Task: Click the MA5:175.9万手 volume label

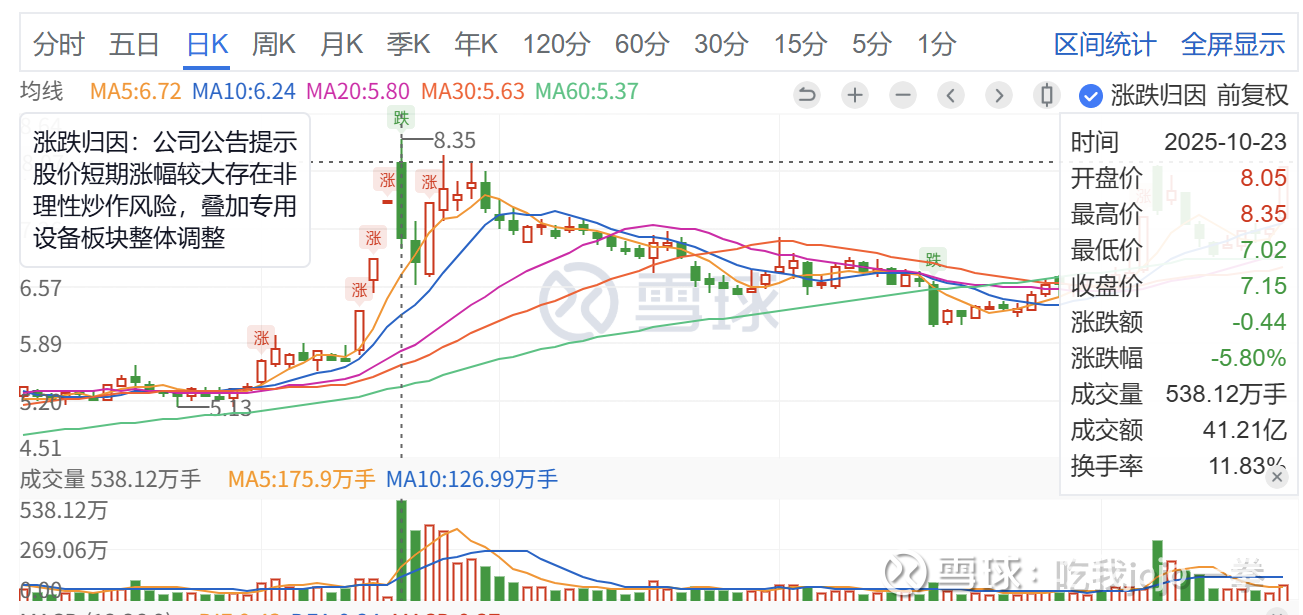Action: coord(301,479)
